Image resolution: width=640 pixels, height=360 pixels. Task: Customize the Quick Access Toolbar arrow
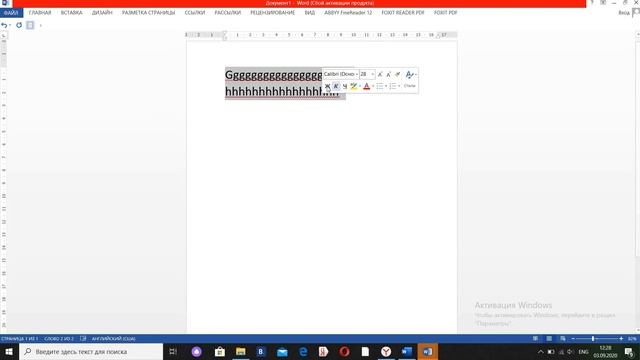pyautogui.click(x=40, y=26)
